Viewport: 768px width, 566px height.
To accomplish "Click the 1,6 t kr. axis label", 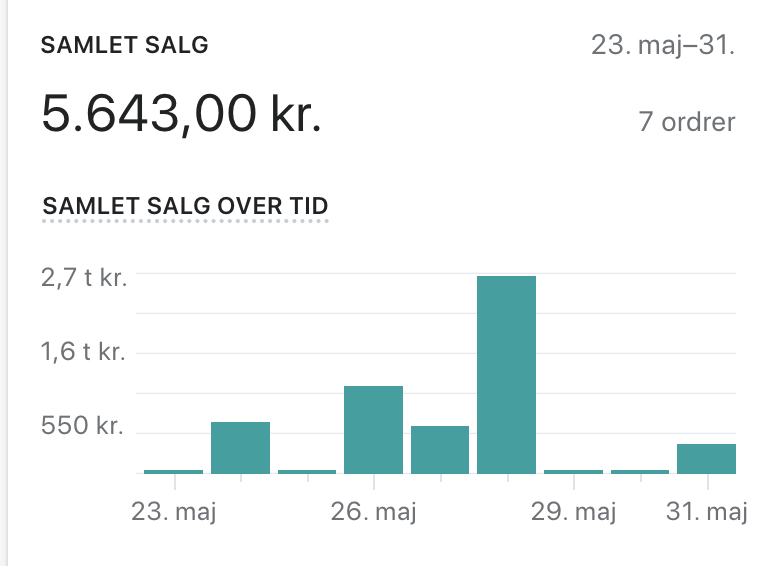I will (x=84, y=352).
